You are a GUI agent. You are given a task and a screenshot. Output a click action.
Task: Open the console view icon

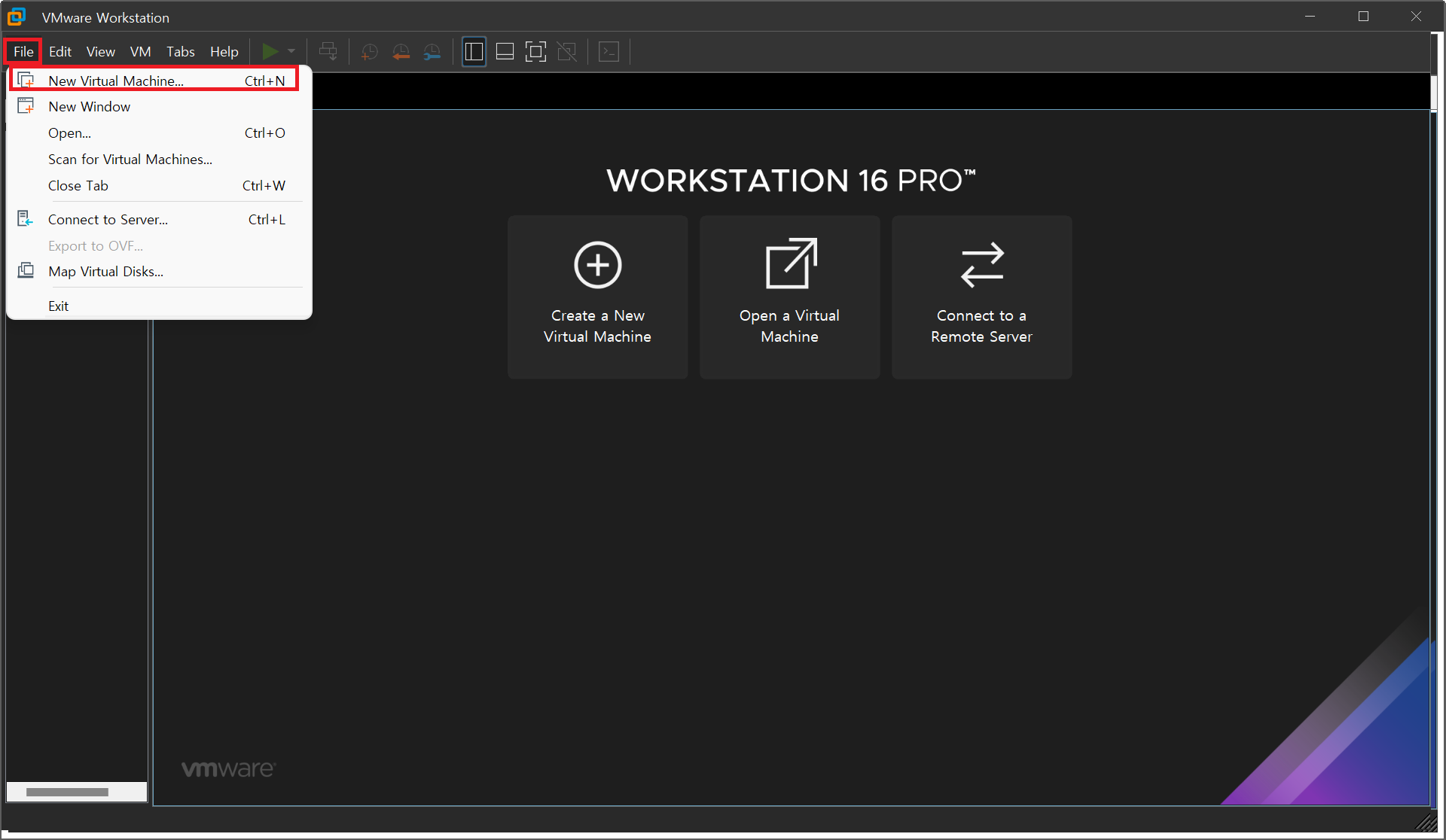(609, 51)
